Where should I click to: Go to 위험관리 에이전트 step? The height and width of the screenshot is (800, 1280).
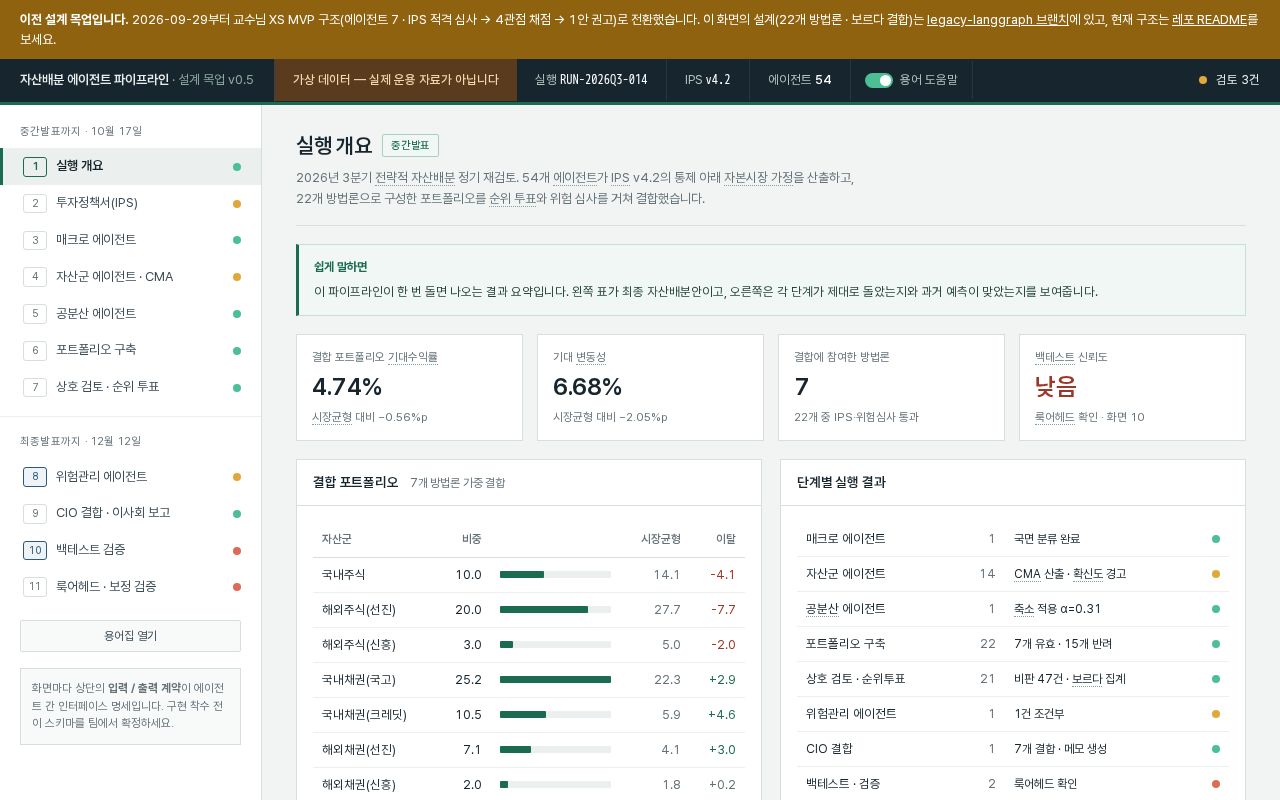[x=130, y=477]
